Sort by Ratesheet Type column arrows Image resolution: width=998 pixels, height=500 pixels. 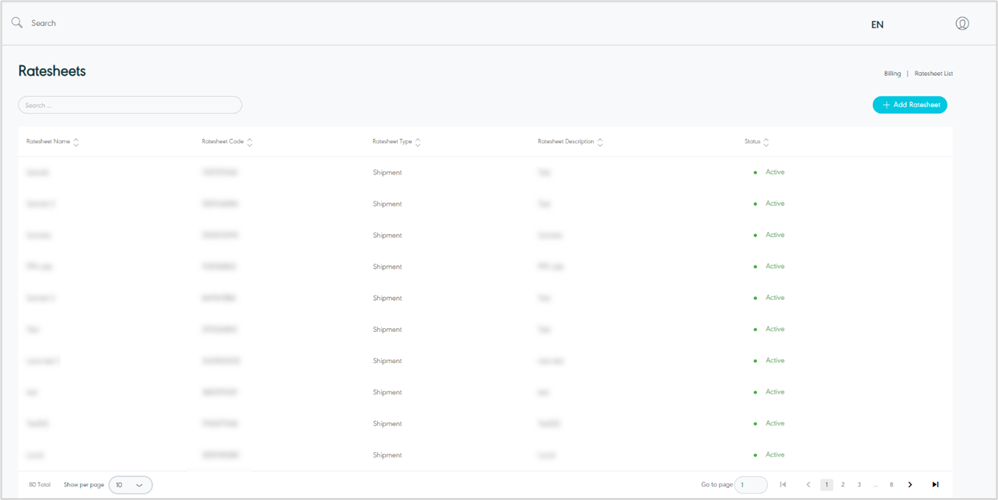pyautogui.click(x=418, y=142)
